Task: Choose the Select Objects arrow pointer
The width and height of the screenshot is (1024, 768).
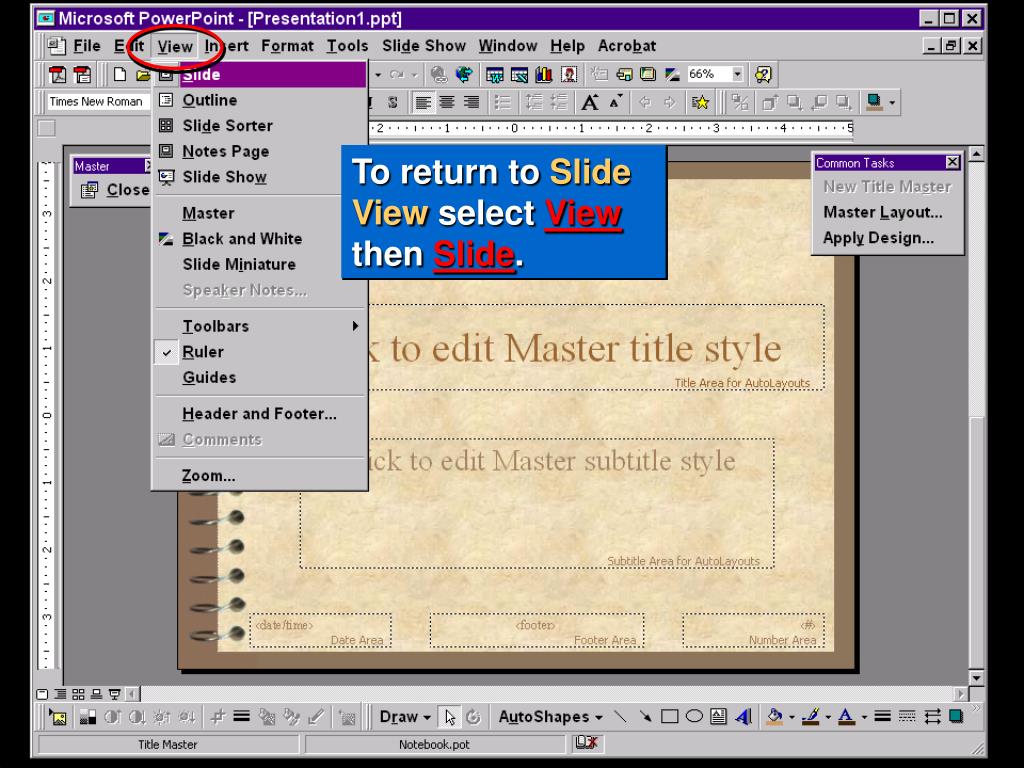Action: pos(450,717)
